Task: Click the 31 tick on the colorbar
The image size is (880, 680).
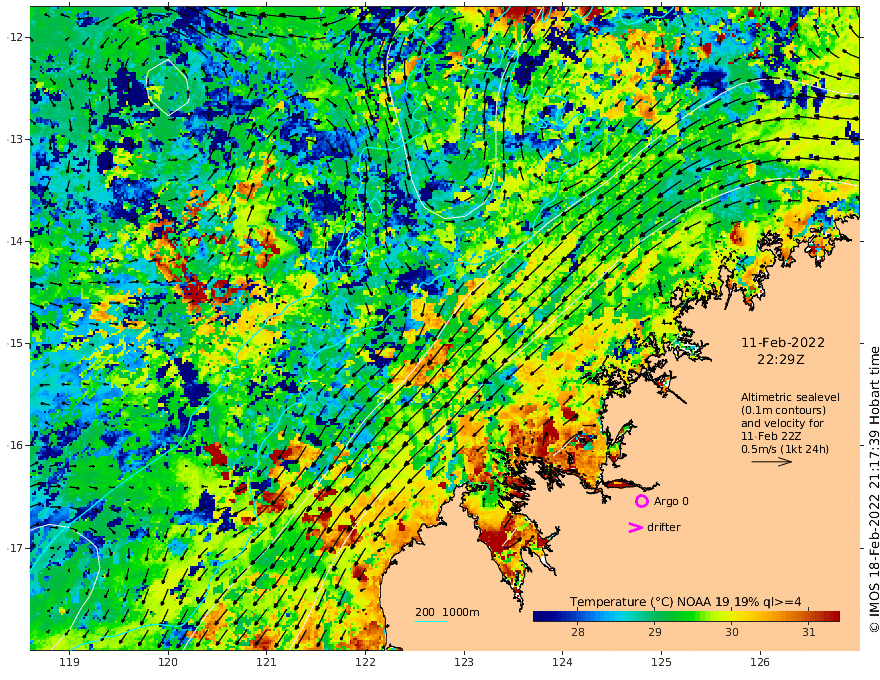Action: (808, 632)
